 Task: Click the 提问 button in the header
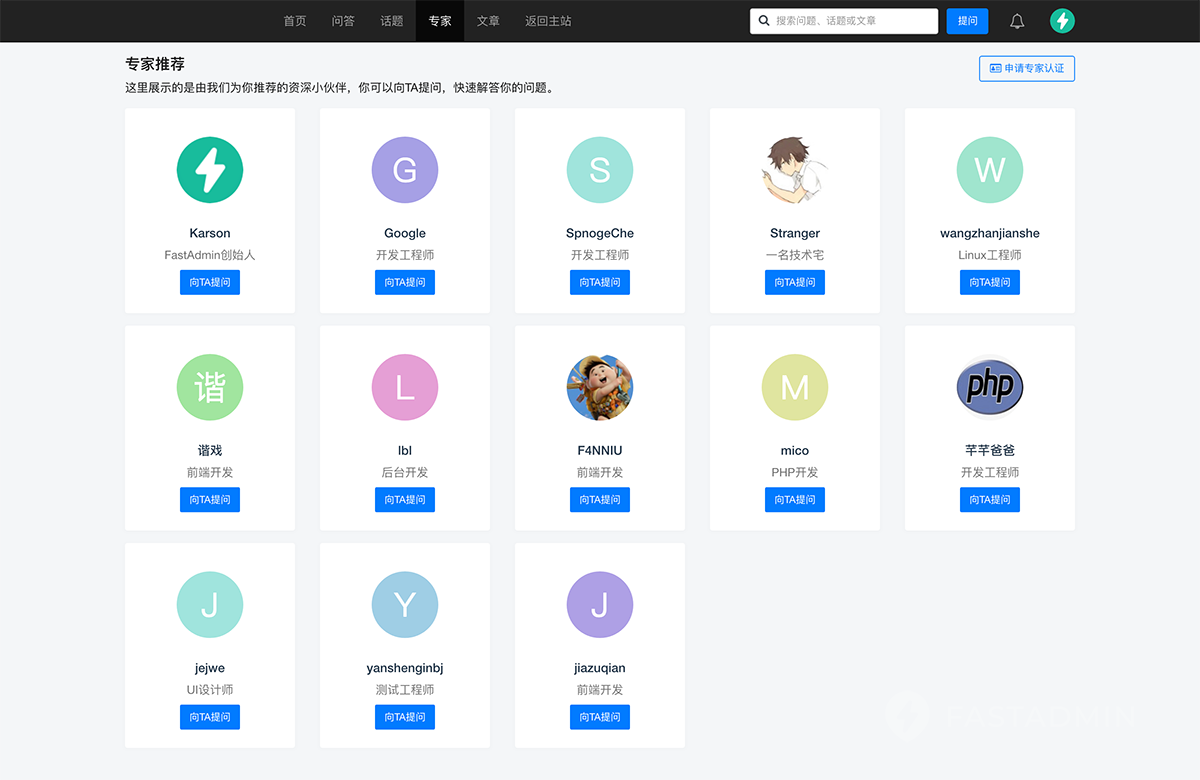(968, 21)
